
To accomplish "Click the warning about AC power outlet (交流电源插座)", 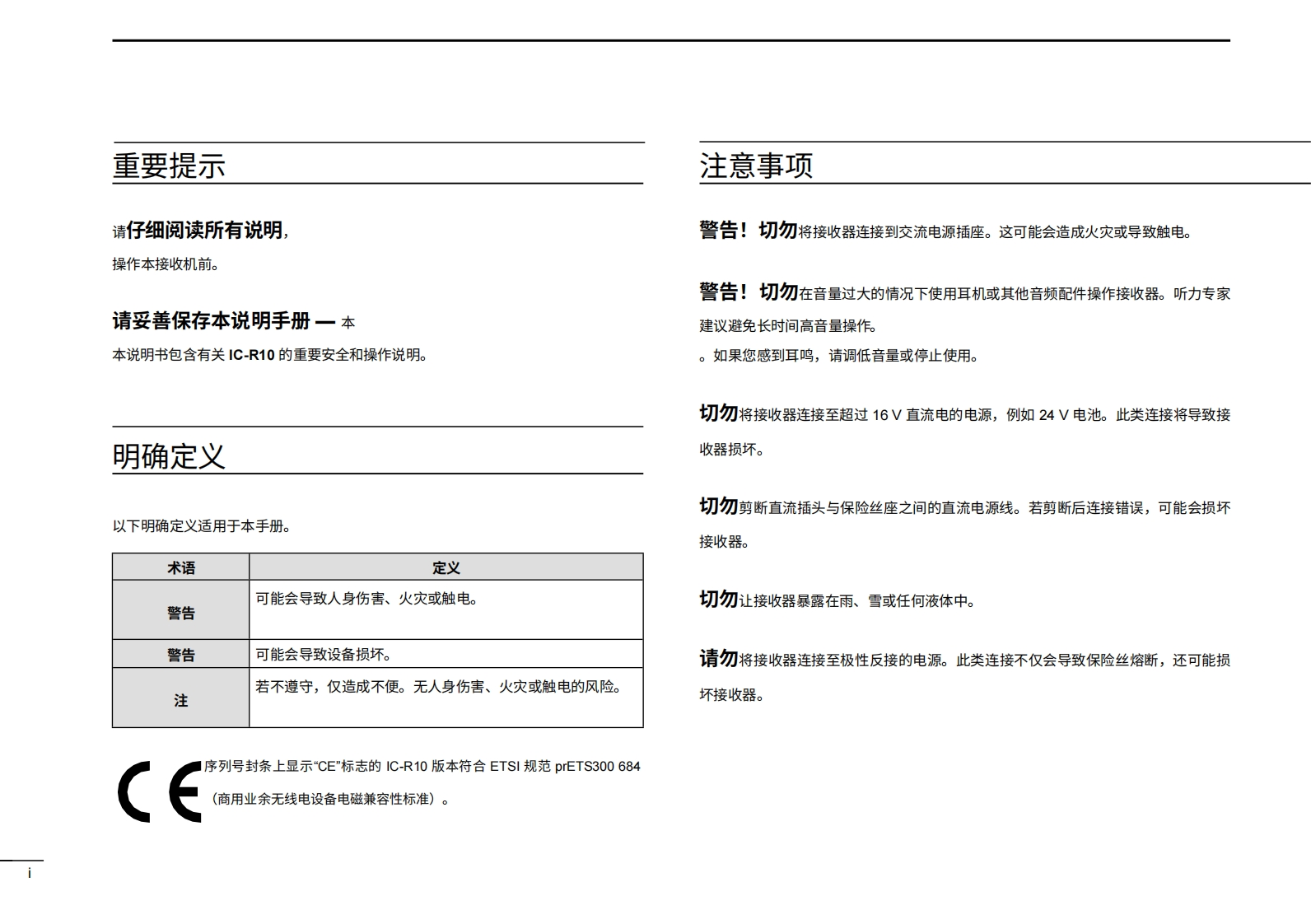I will [947, 231].
